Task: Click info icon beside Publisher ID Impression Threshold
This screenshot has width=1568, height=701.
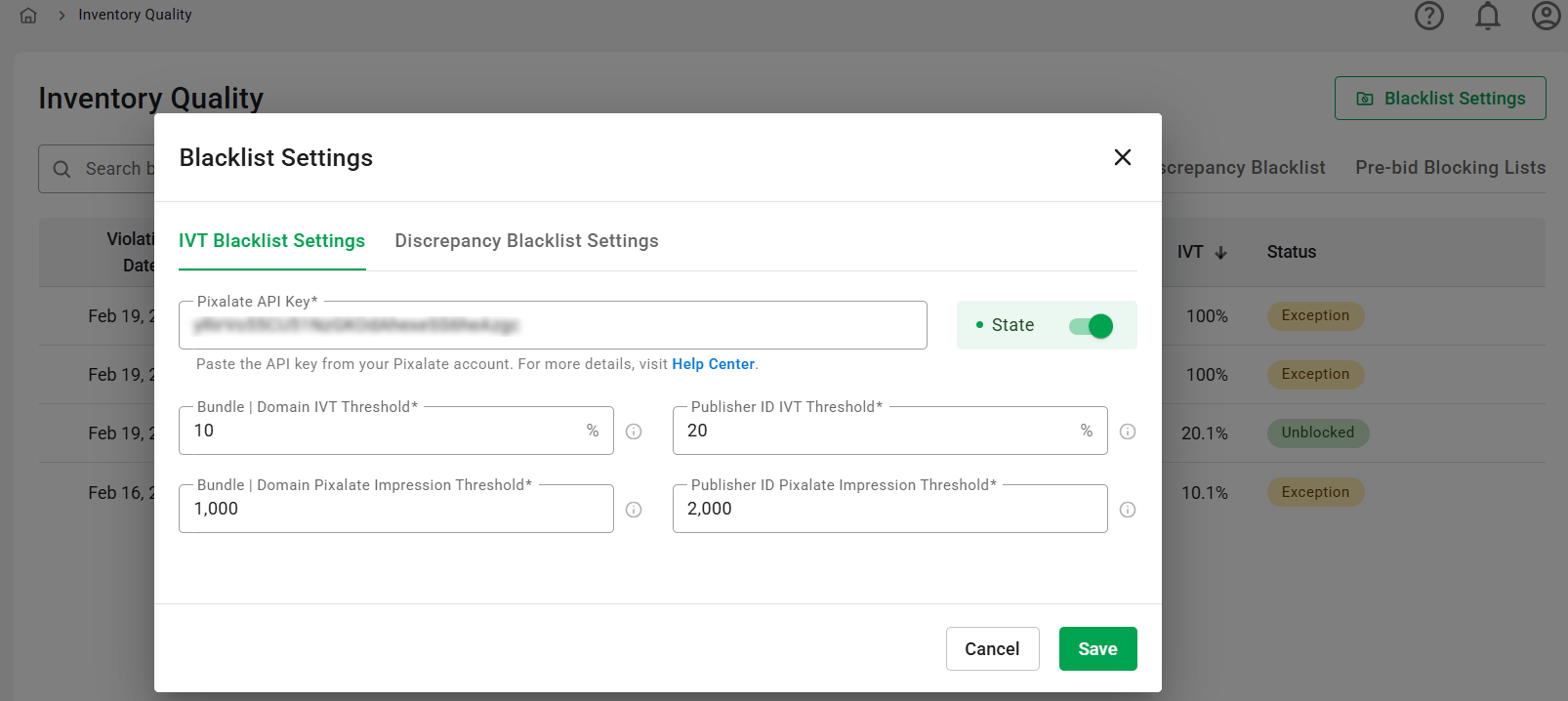Action: point(1128,510)
